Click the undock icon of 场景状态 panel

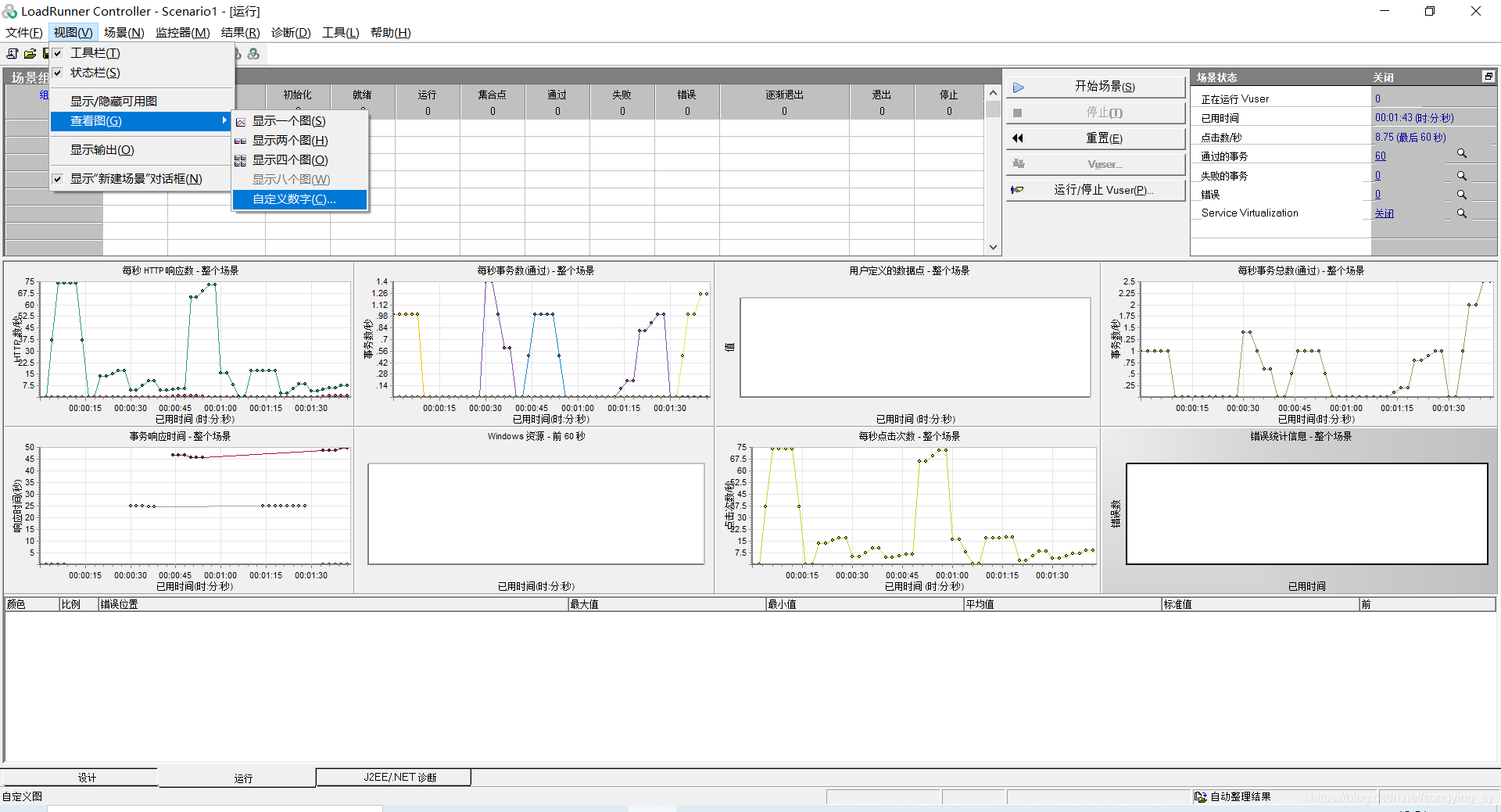point(1488,77)
